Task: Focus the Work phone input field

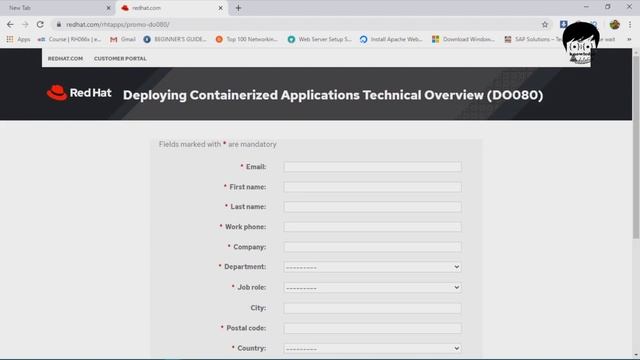Action: [373, 227]
